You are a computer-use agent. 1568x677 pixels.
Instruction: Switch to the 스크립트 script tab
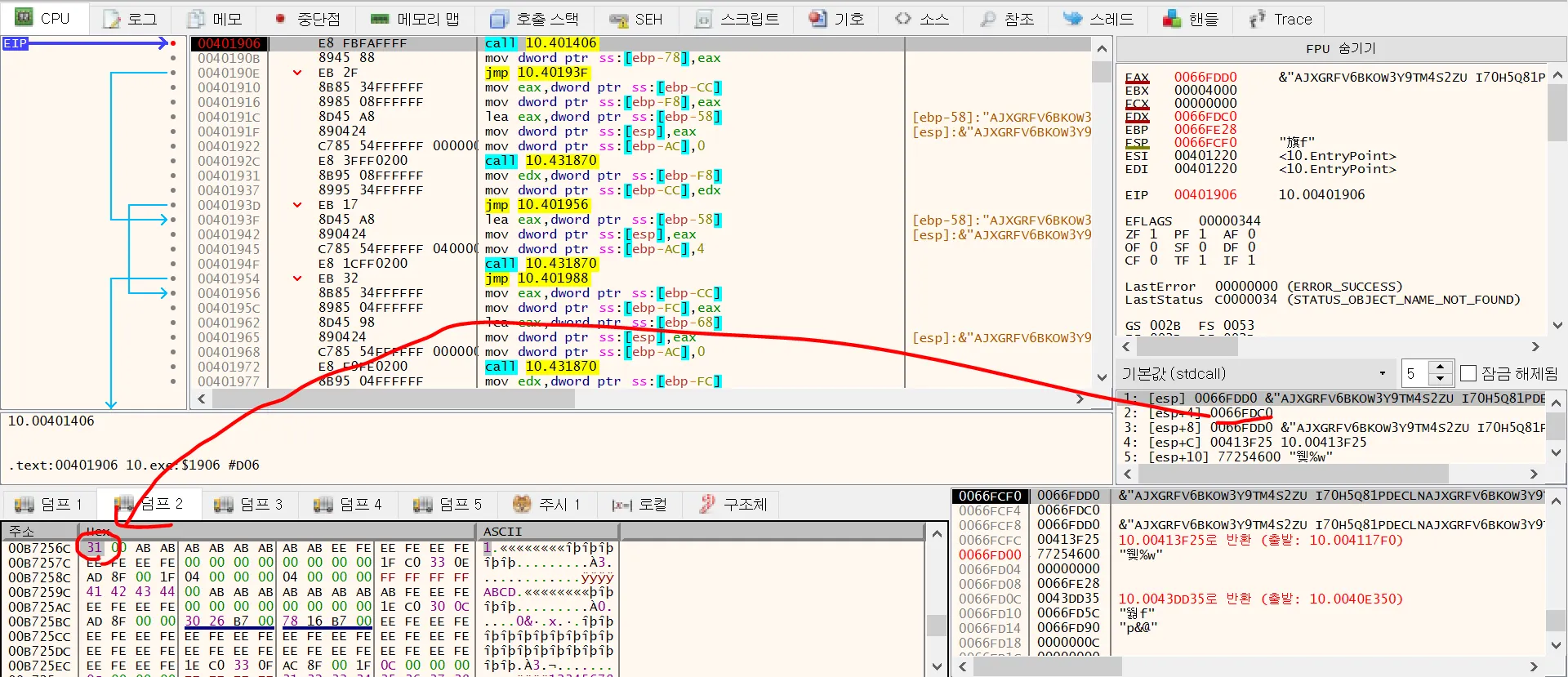pos(737,19)
